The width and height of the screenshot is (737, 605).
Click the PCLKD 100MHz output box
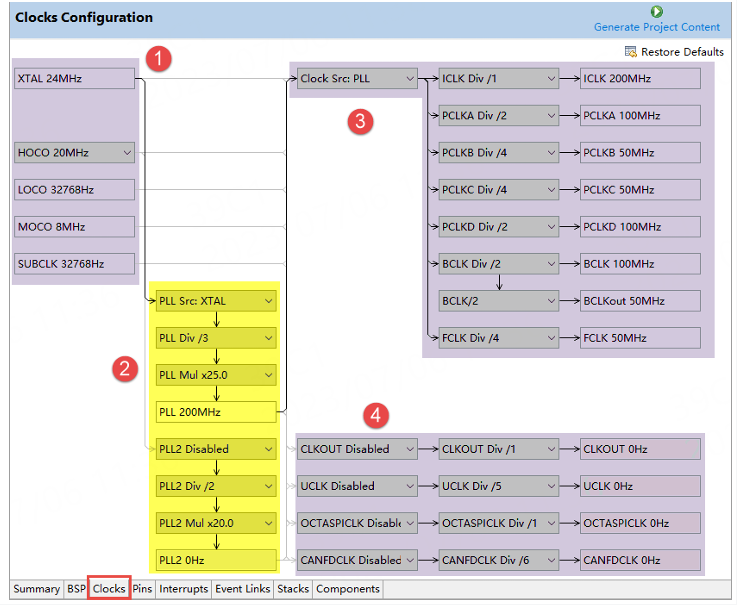coord(640,227)
